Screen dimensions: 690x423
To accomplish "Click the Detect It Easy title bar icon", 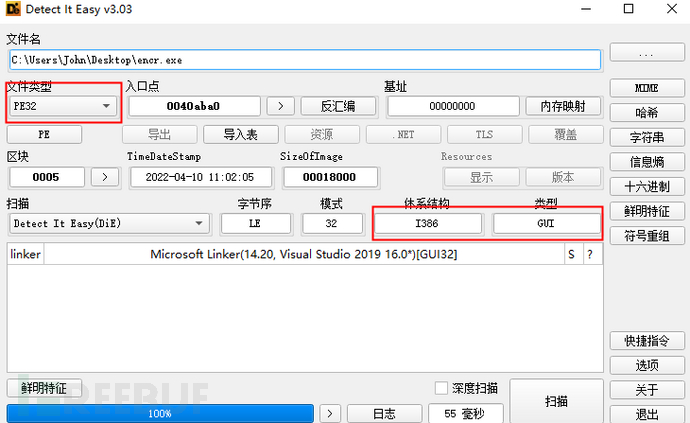I will point(14,10).
